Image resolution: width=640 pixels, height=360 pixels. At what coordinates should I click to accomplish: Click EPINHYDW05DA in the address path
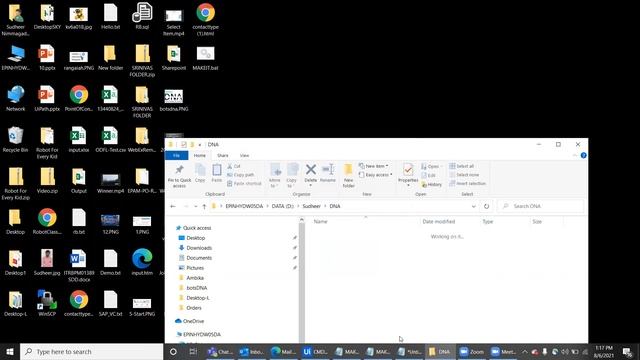point(244,206)
